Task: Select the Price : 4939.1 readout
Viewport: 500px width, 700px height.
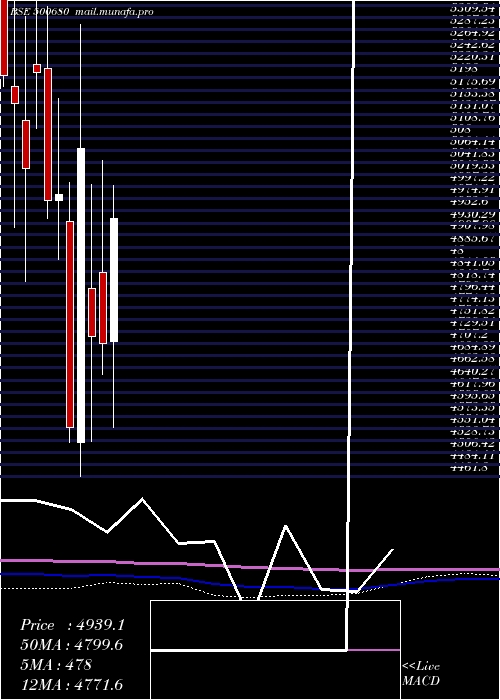Action: pyautogui.click(x=72, y=625)
